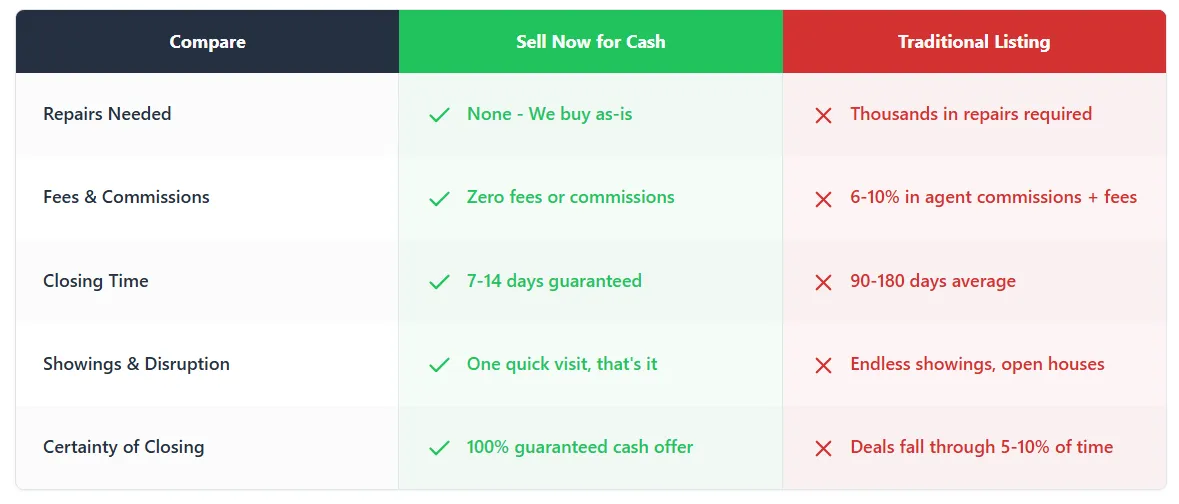Image resolution: width=1179 pixels, height=504 pixels.
Task: Click the Traditional Listing red header
Action: point(974,41)
